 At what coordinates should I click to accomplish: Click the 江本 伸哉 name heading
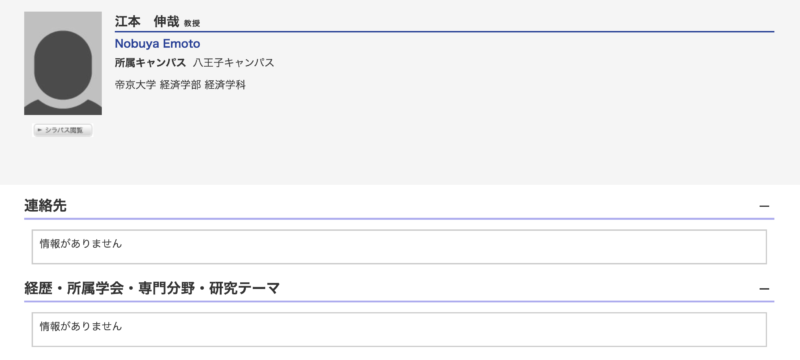pos(147,22)
